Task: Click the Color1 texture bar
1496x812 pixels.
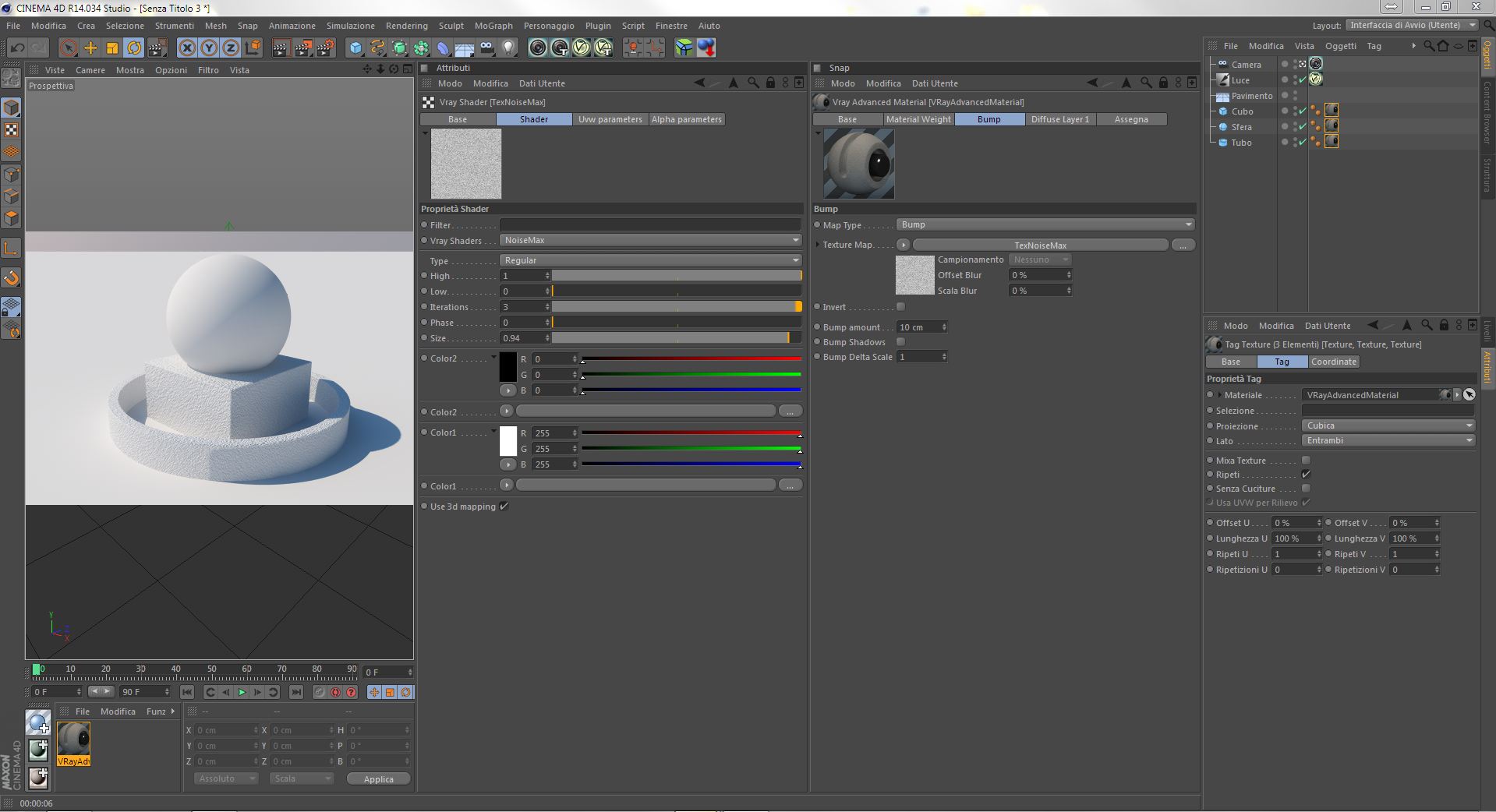Action: (x=645, y=485)
